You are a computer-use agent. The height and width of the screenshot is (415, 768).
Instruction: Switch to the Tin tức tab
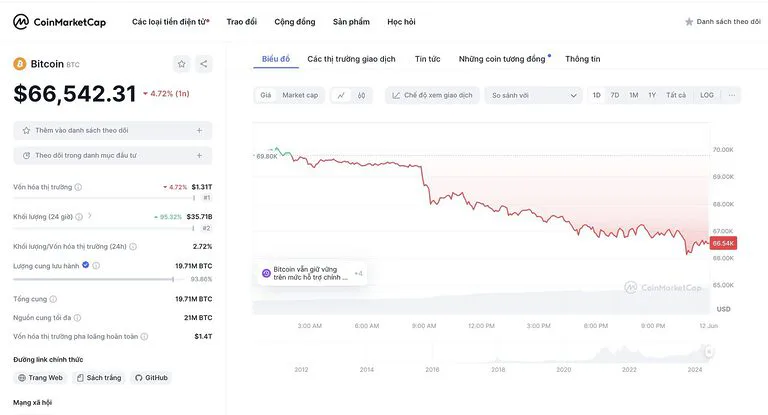[x=427, y=59]
